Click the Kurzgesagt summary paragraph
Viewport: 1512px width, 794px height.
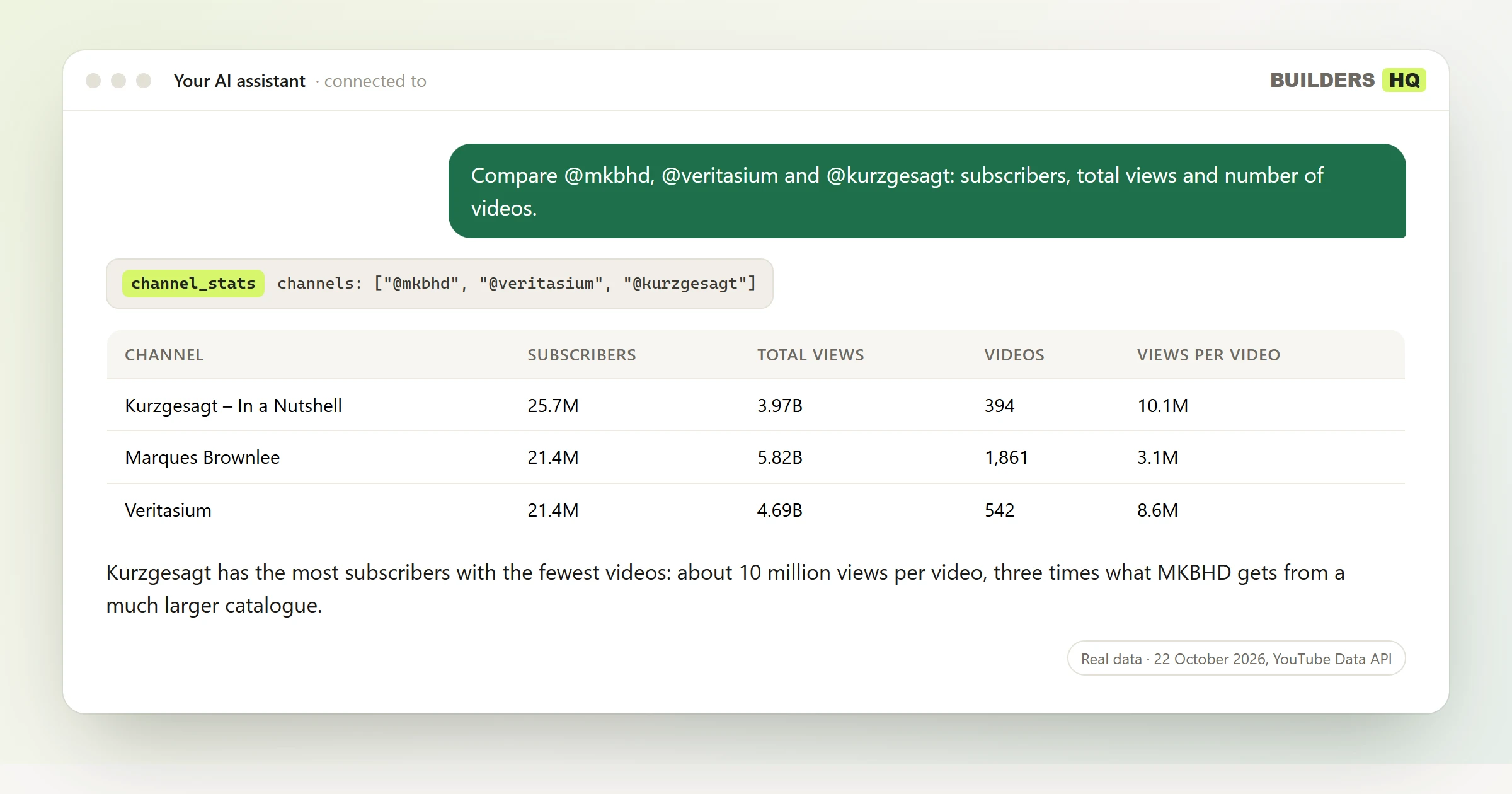click(x=725, y=589)
